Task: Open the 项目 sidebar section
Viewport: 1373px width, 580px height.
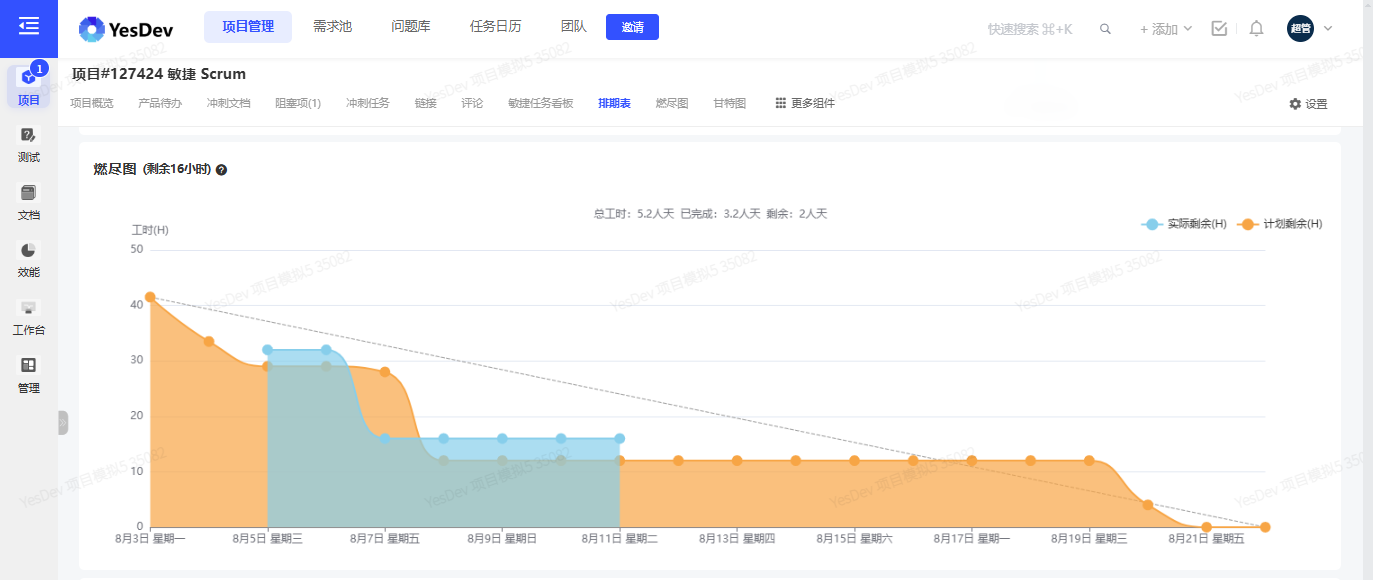Action: point(28,87)
